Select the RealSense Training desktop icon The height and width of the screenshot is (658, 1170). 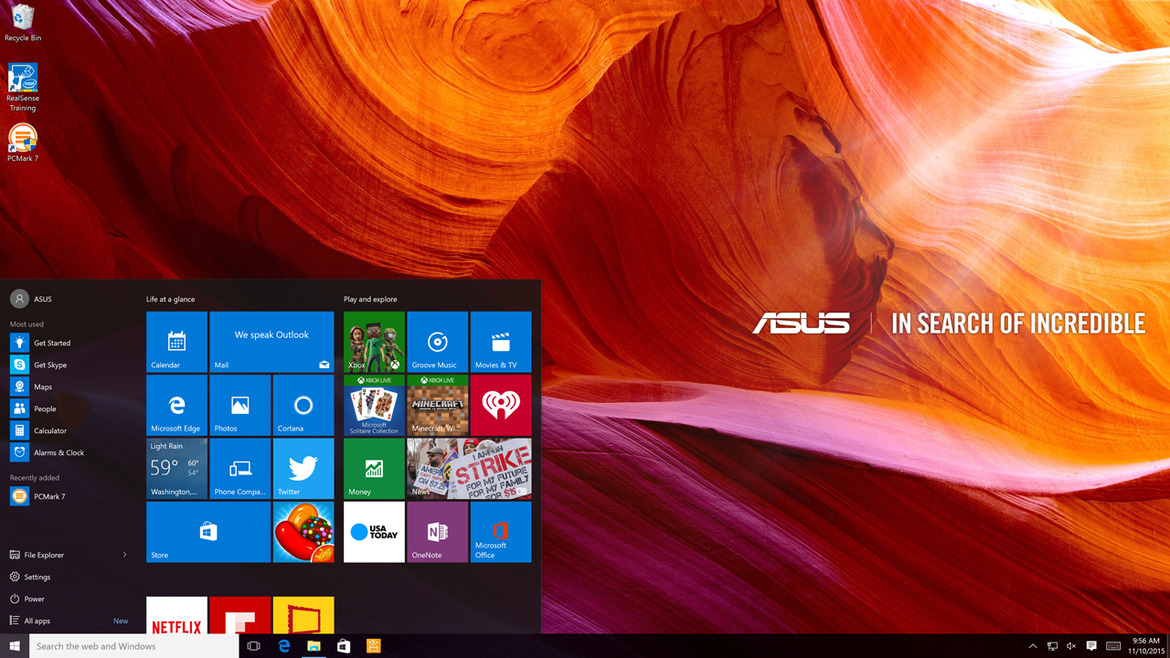pos(22,87)
